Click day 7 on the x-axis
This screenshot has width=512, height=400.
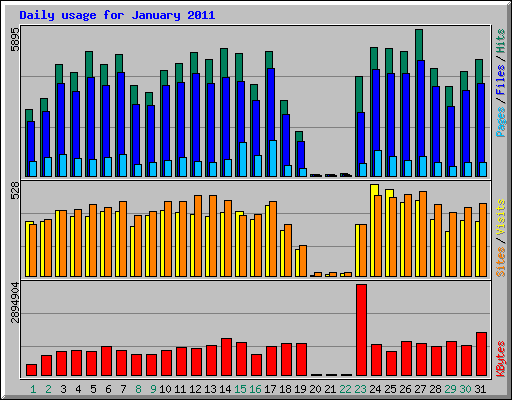pos(123,389)
